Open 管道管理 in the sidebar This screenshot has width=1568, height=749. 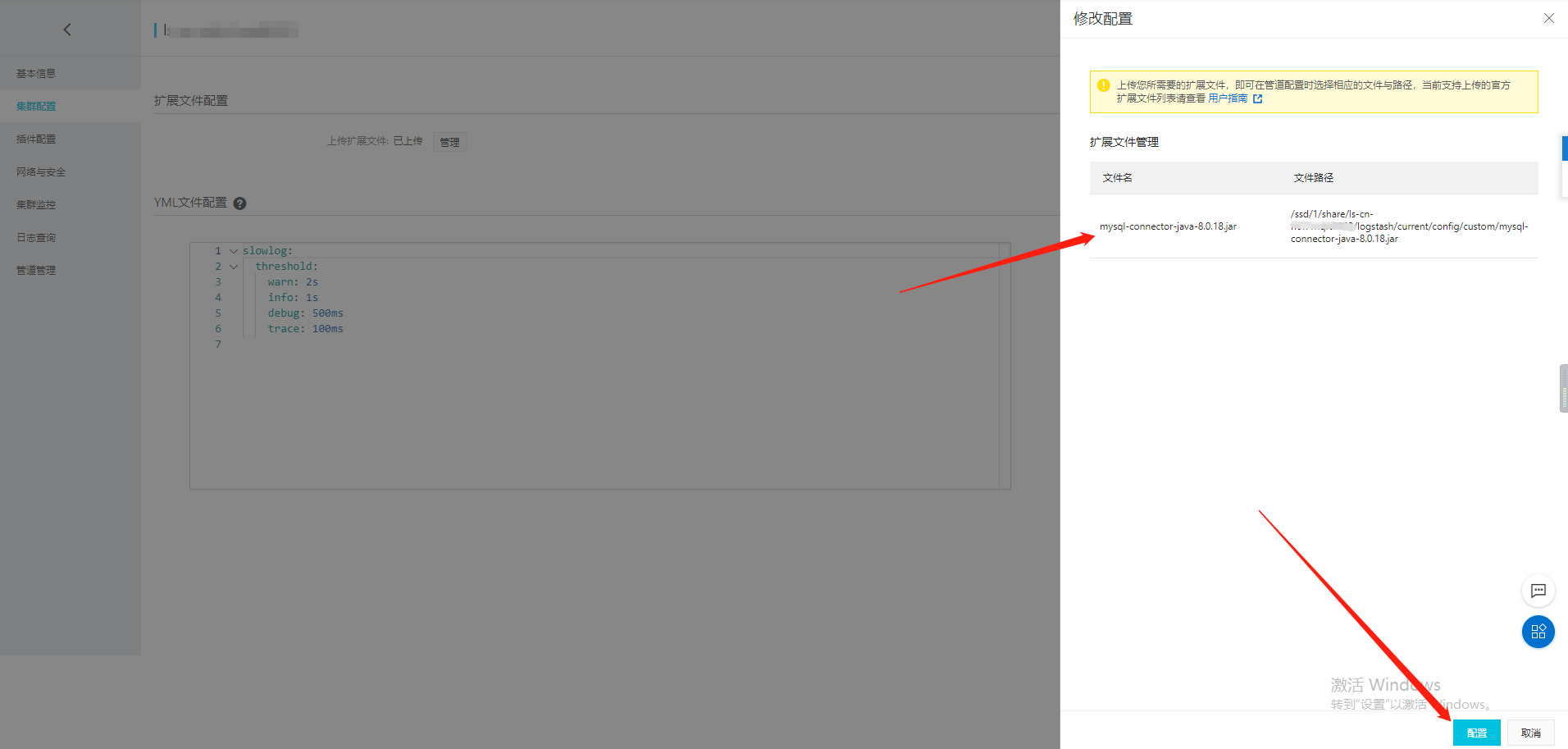(x=36, y=271)
